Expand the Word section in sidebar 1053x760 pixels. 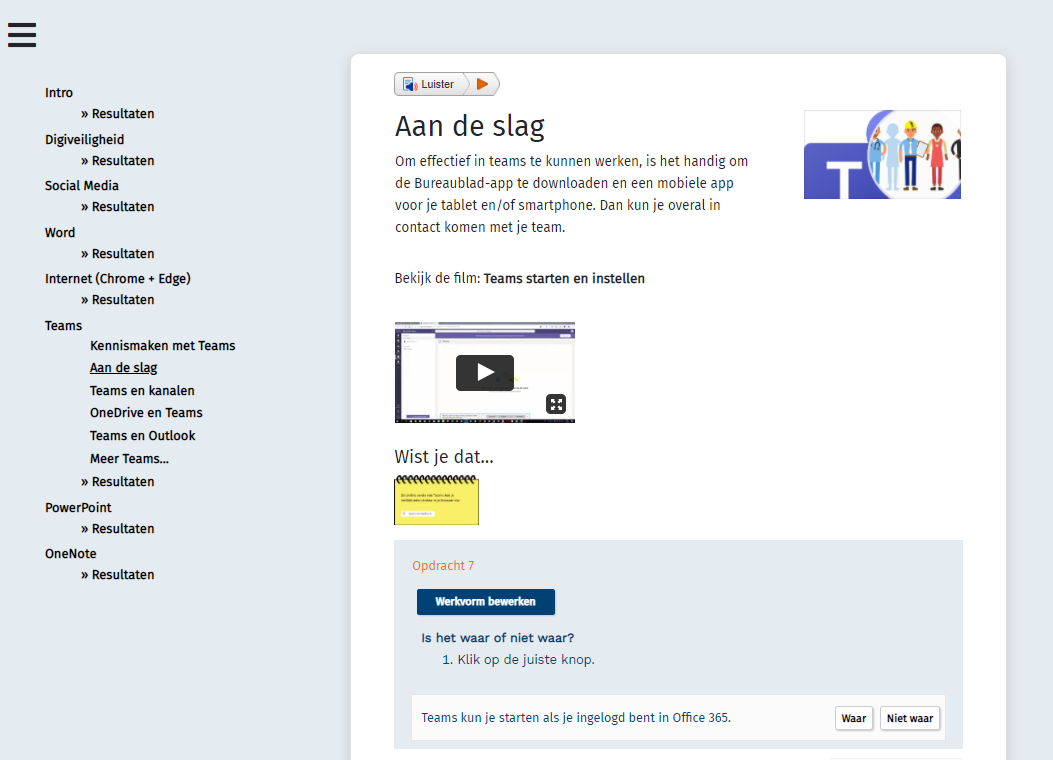(x=60, y=233)
